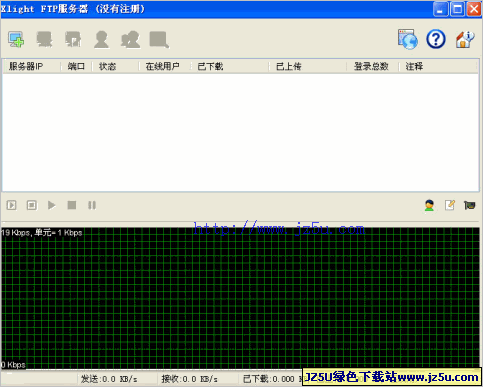Open the server configuration toolbar icon
Image resolution: width=483 pixels, height=387 pixels.
click(x=73, y=39)
